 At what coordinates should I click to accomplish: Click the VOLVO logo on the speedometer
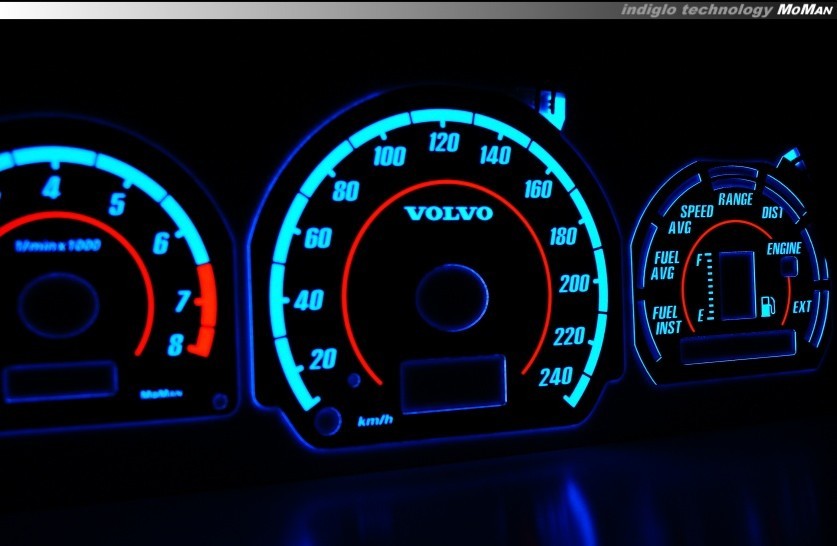[x=449, y=213]
